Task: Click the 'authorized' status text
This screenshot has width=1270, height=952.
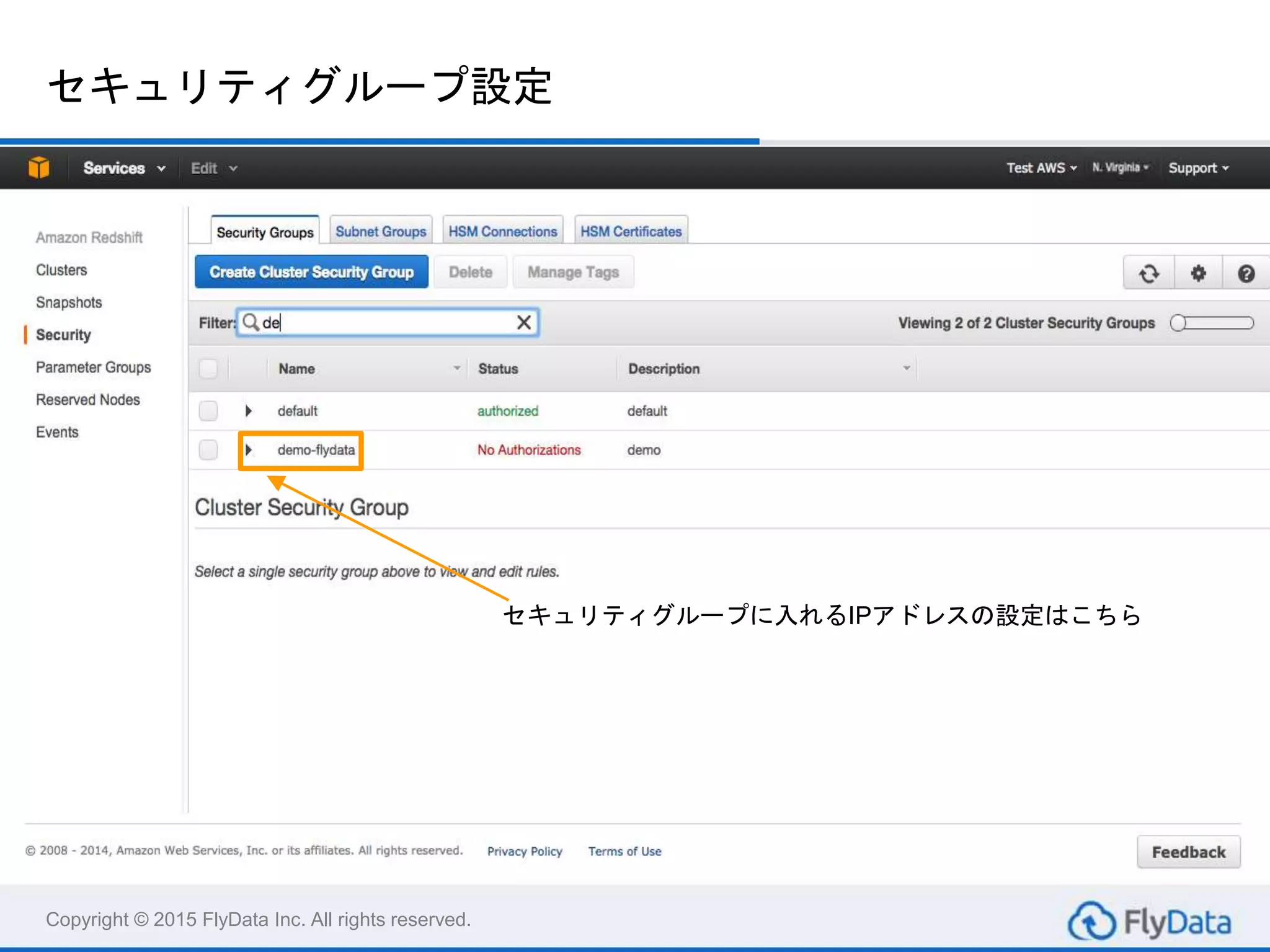Action: click(x=508, y=411)
